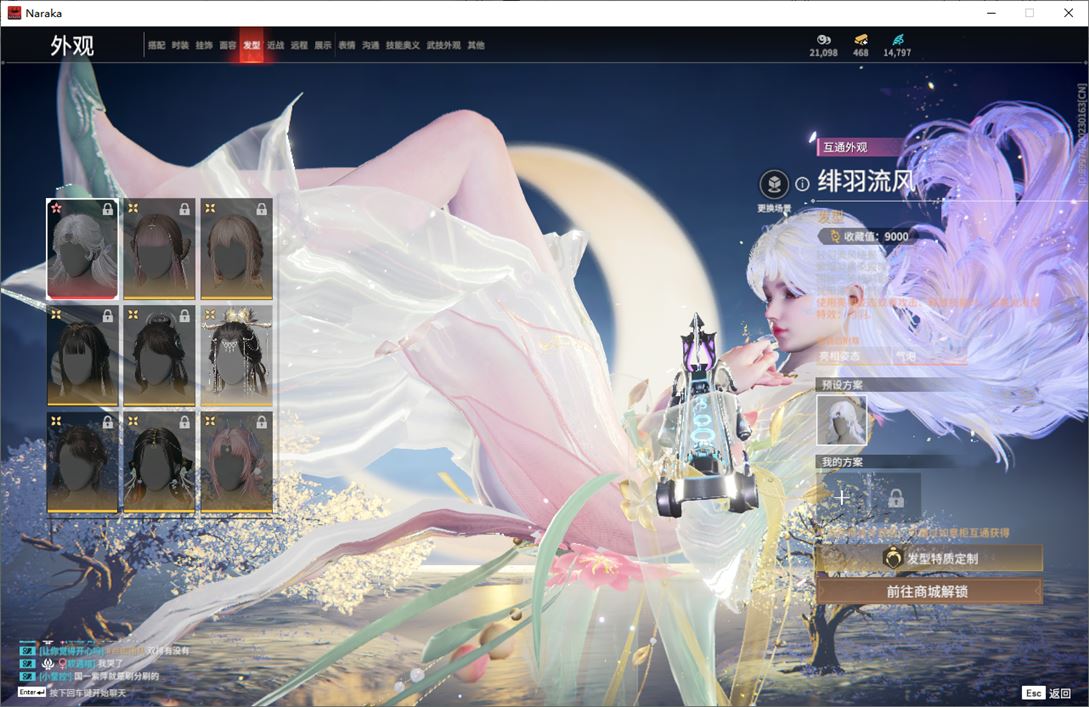
Task: Select bottom-row middle black hairstyle with gold chain
Action: 159,462
